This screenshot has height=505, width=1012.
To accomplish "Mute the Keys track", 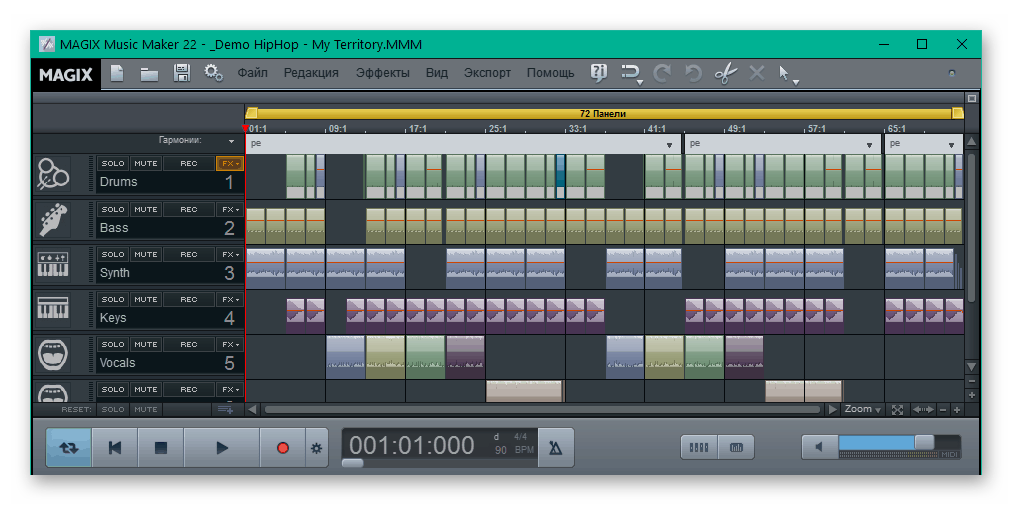I will [x=145, y=300].
